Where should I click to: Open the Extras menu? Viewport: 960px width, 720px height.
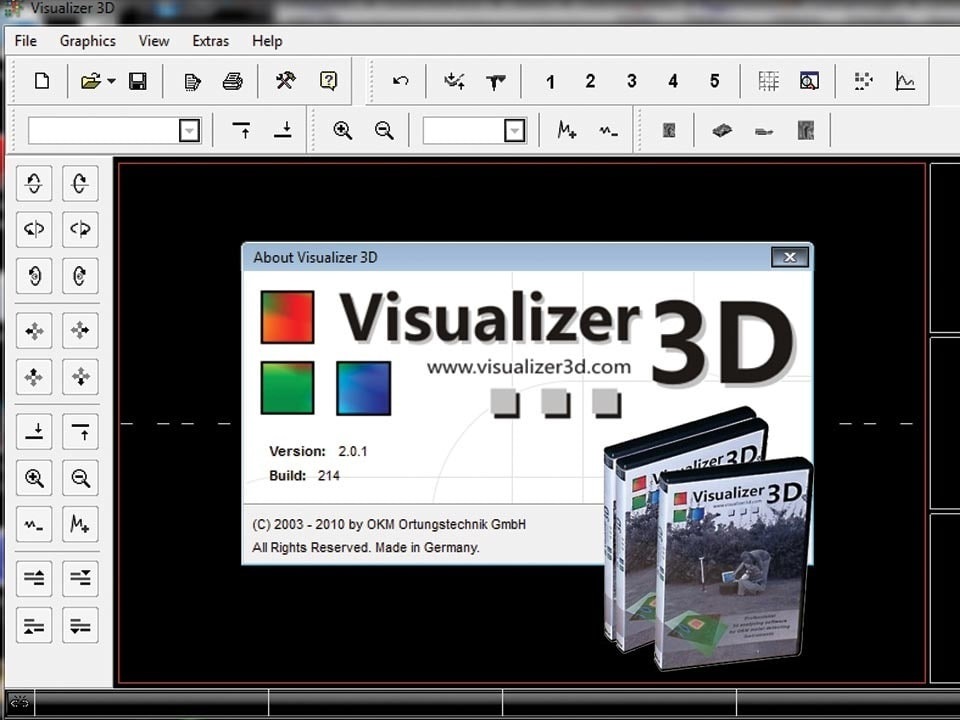210,41
